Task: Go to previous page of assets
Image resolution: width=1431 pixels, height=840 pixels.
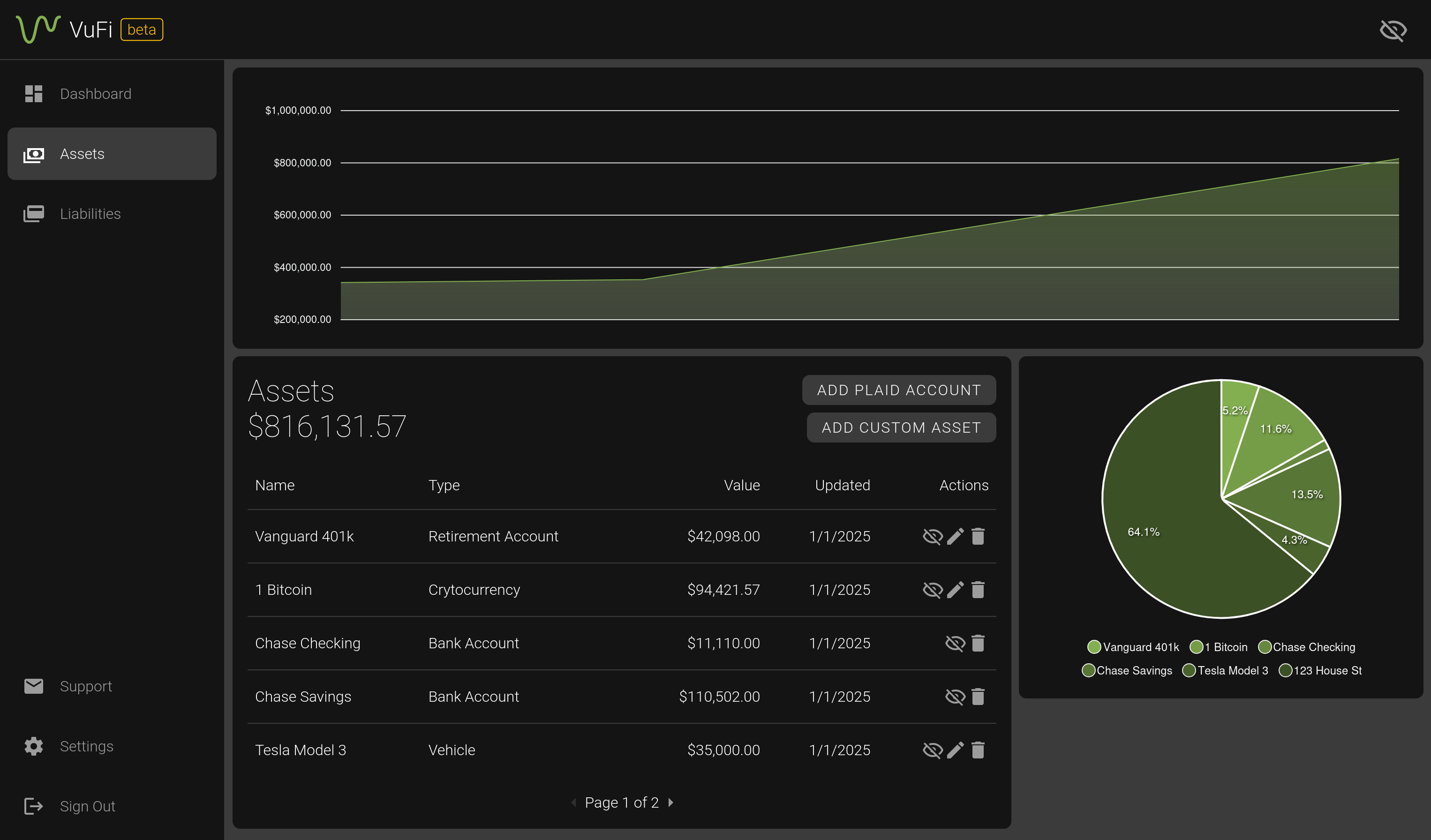Action: (573, 802)
